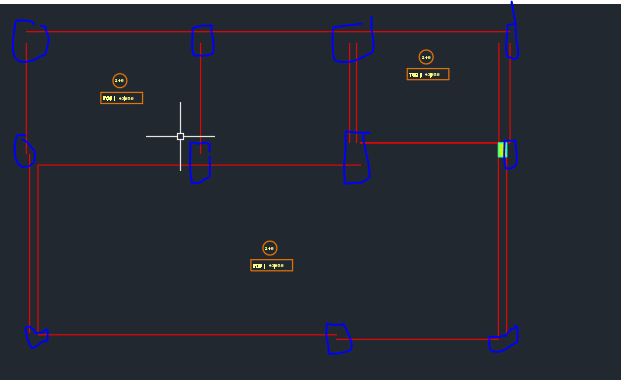
Task: Select the green-yellow highlighted marker on right wall
Action: (502, 150)
